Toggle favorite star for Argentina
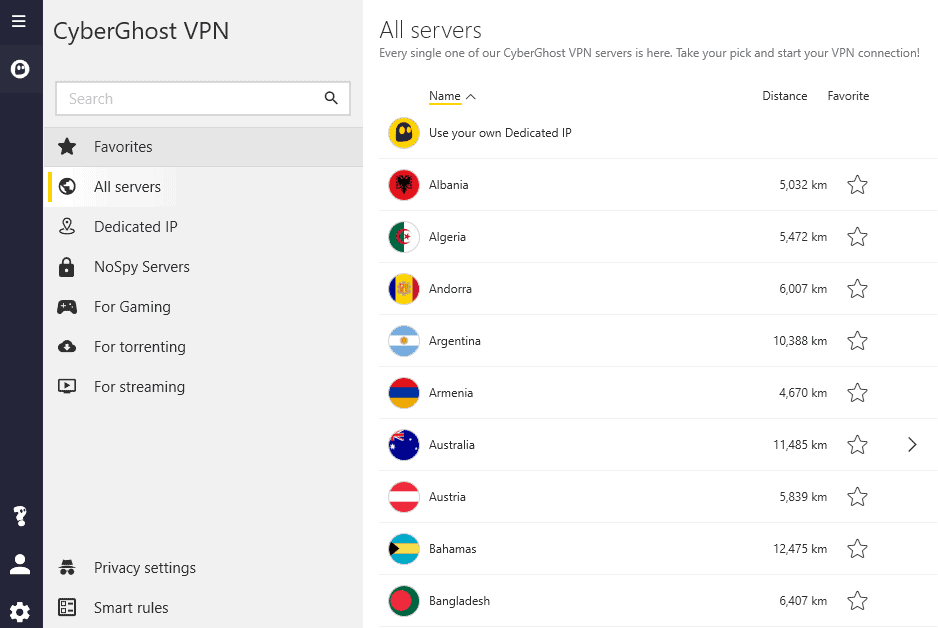 point(857,341)
